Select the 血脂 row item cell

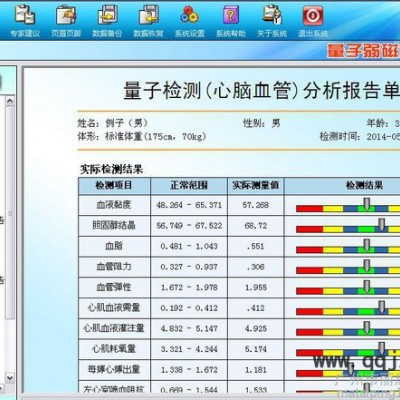114,246
